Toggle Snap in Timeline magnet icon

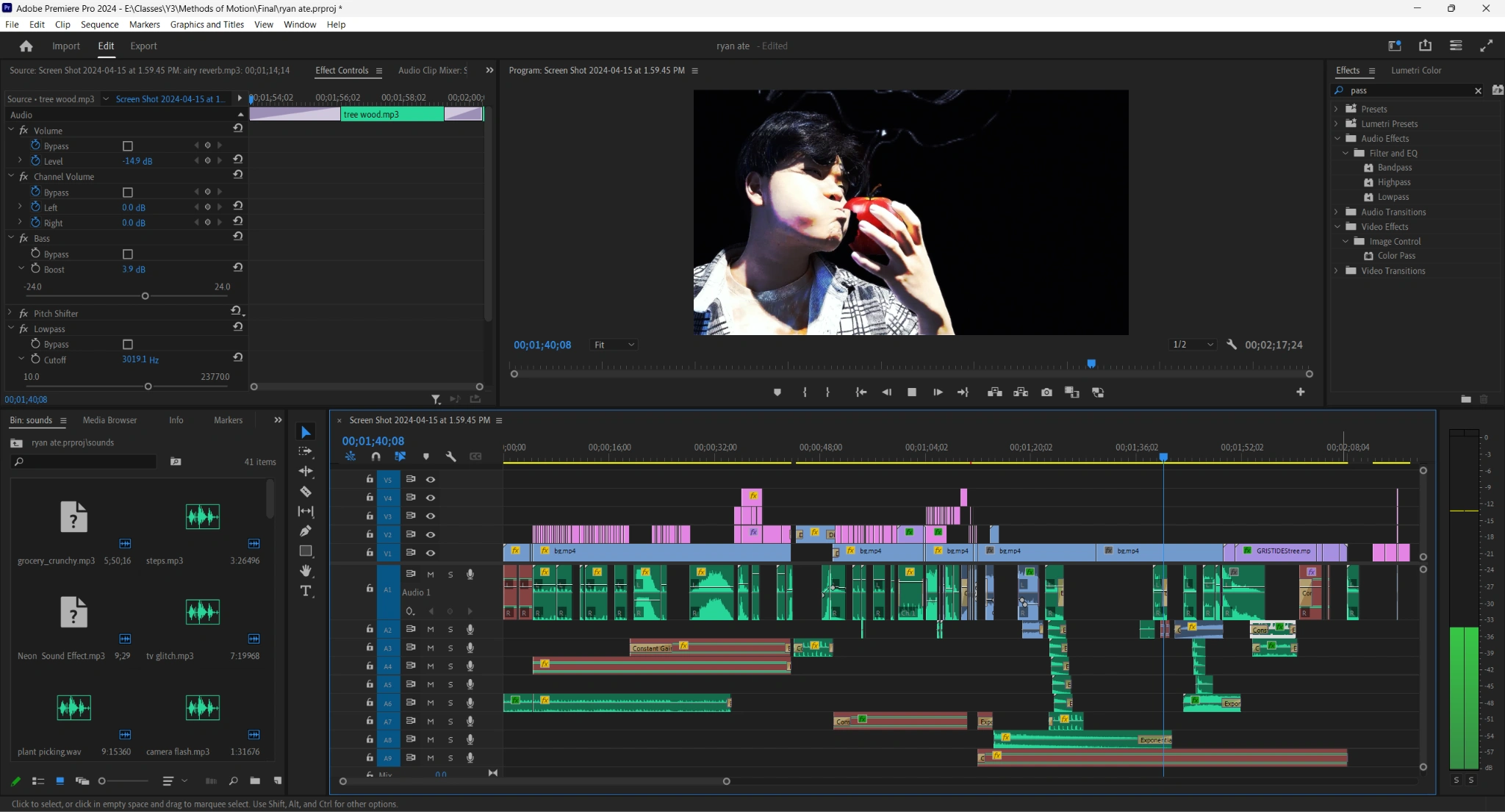(x=376, y=456)
